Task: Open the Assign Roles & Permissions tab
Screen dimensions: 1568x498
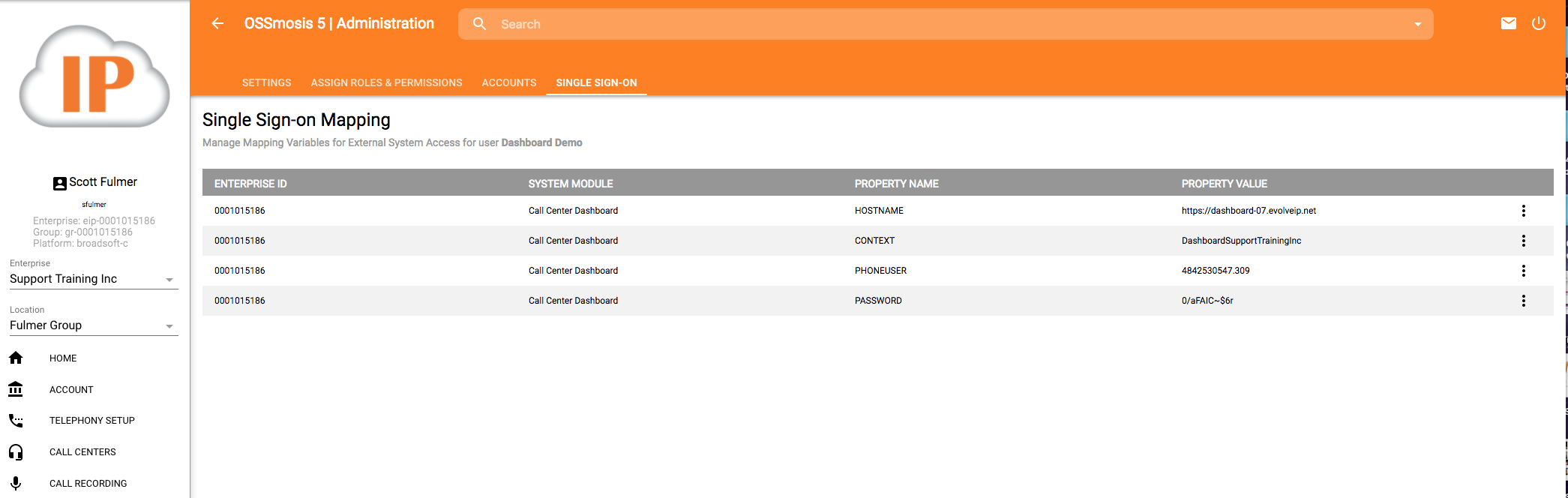Action: coord(386,82)
